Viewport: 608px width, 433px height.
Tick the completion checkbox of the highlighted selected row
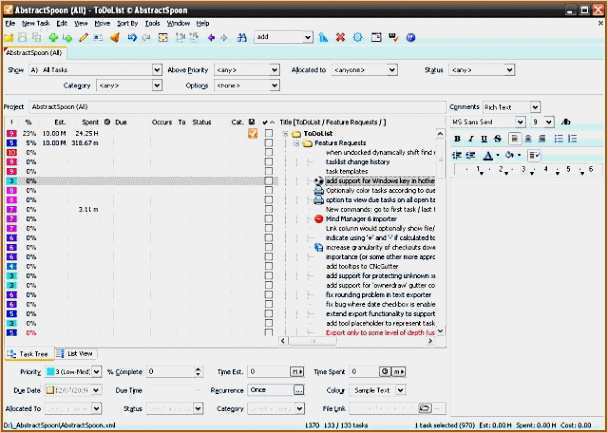(x=268, y=181)
